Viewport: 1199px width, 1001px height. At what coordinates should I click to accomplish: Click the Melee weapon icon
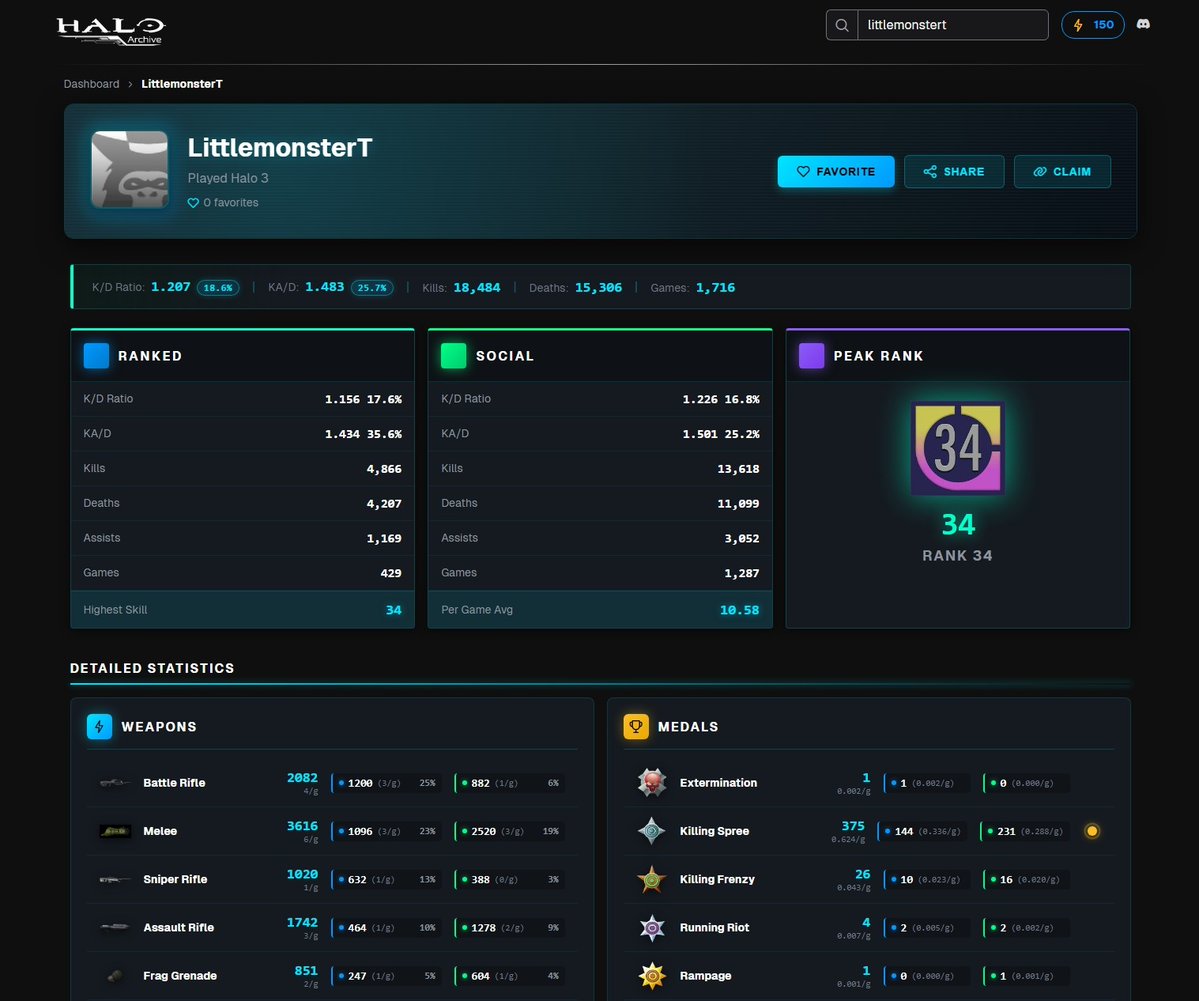[x=115, y=831]
